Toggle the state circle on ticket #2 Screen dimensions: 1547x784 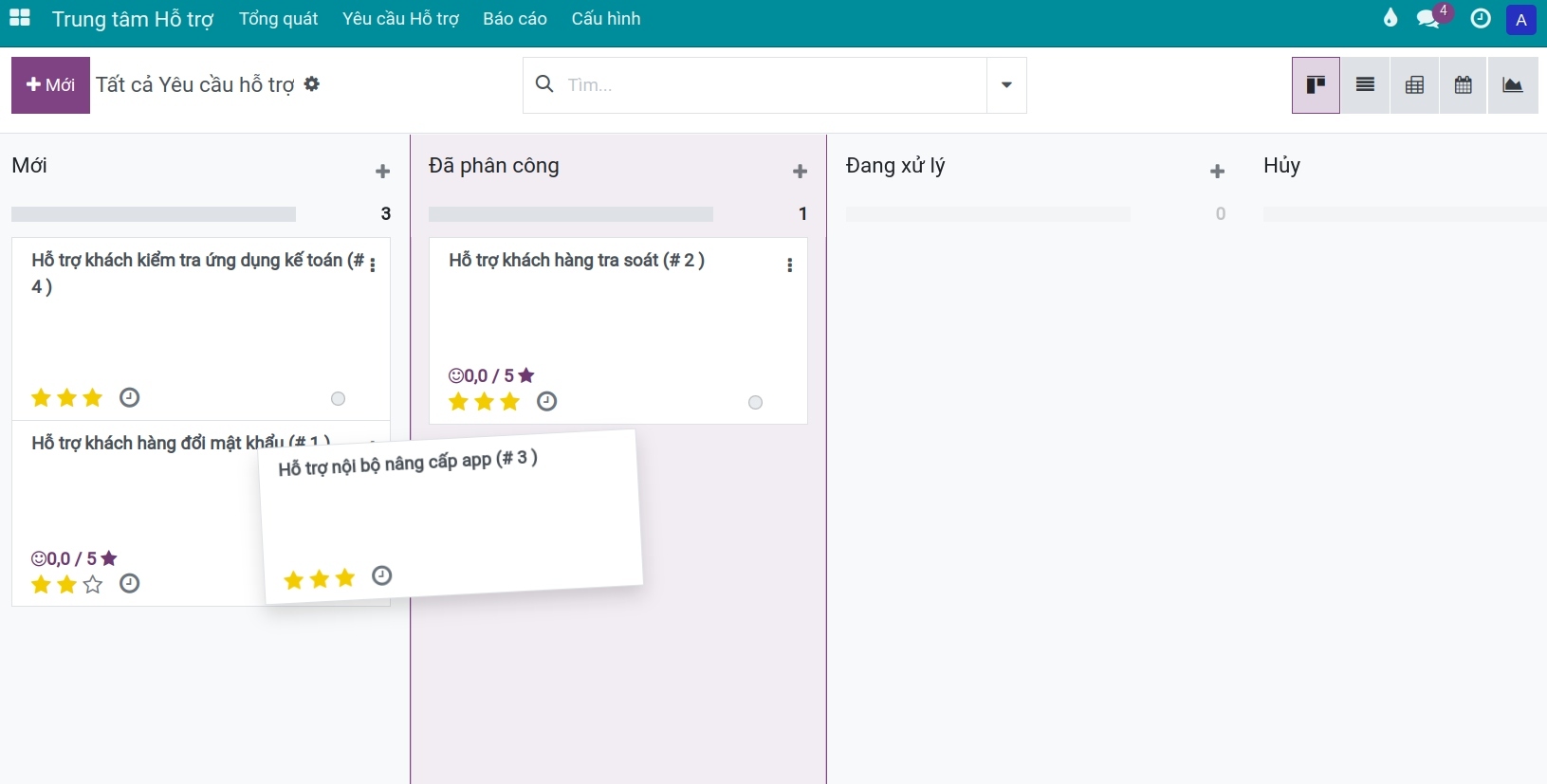click(755, 402)
